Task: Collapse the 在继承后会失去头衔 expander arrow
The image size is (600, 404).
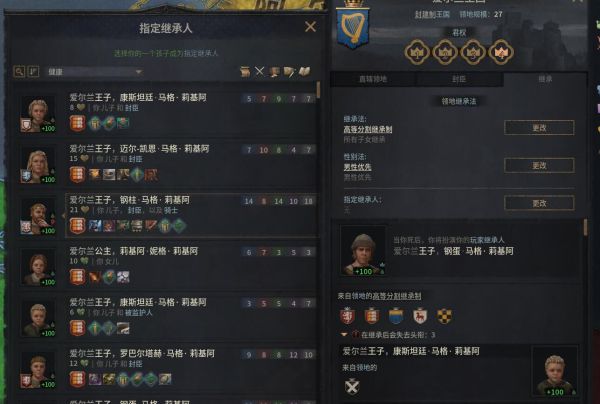Action: click(x=344, y=334)
